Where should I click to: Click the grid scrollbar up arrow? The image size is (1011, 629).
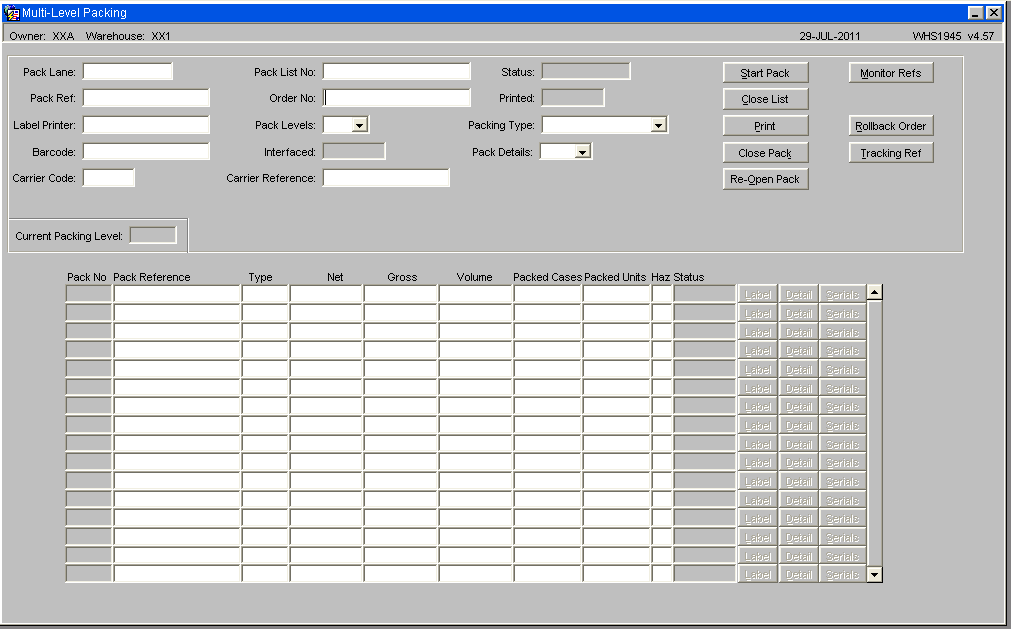pos(874,293)
